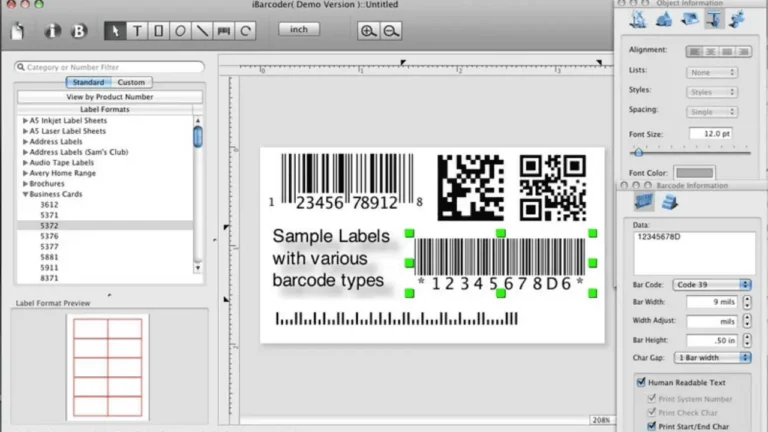
Task: Switch to Standard label tab
Action: click(x=88, y=82)
